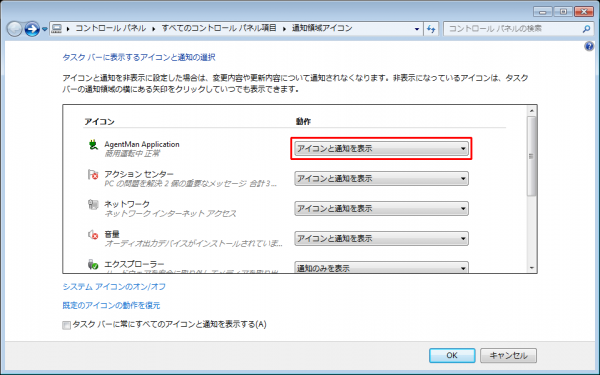600x375 pixels.
Task: Expand the Network behavior dropdown
Action: pos(381,209)
